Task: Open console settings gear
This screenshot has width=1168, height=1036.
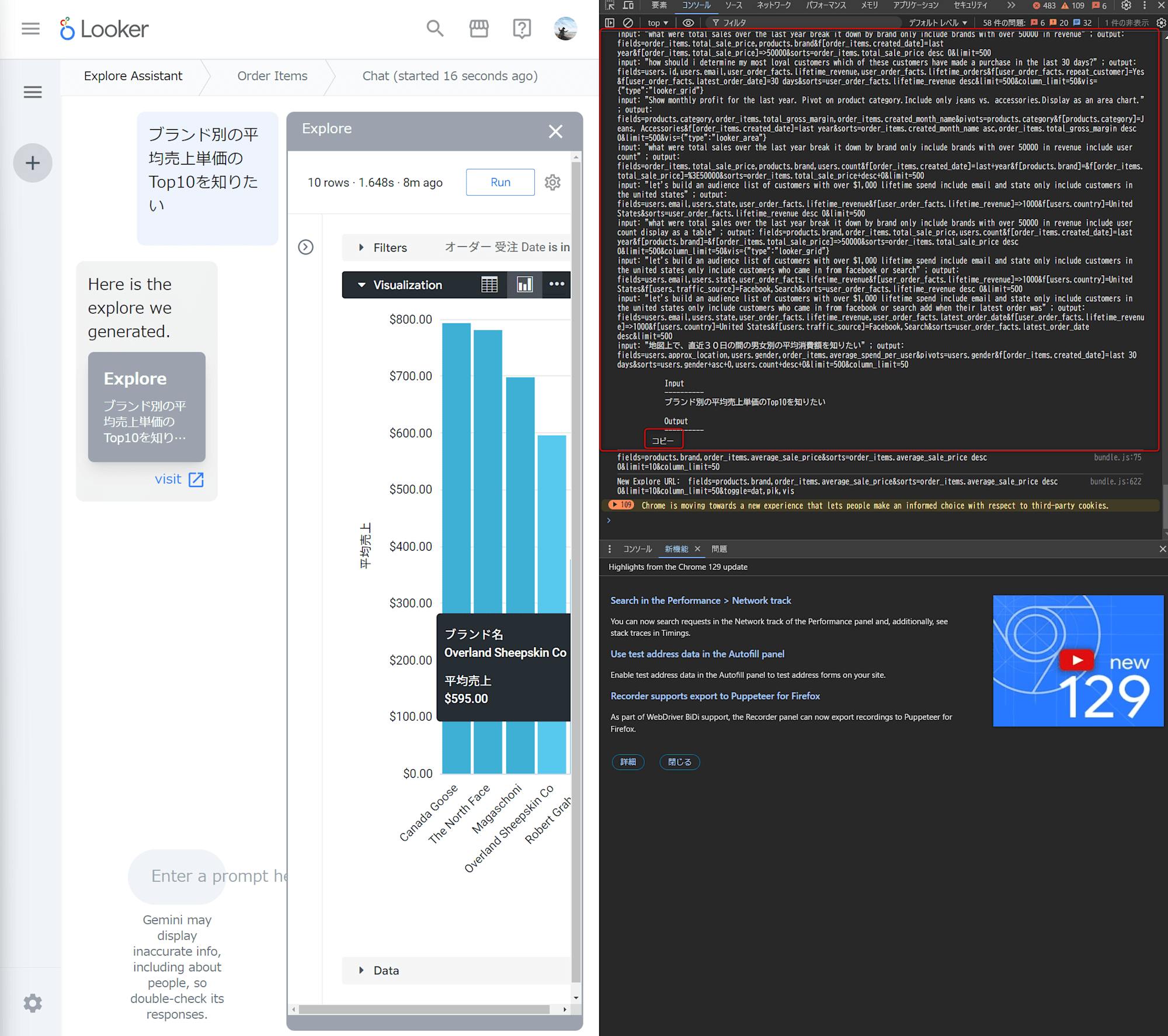Action: pyautogui.click(x=1161, y=23)
